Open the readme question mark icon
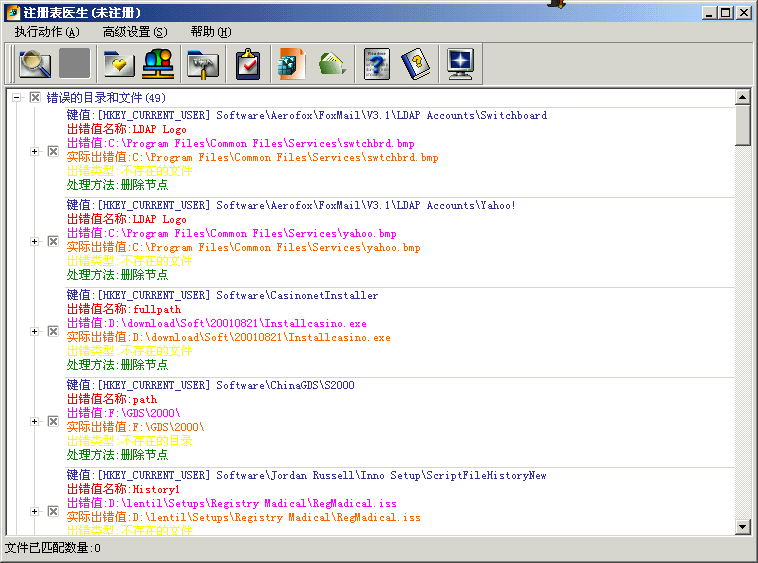The image size is (758, 563). tap(376, 64)
